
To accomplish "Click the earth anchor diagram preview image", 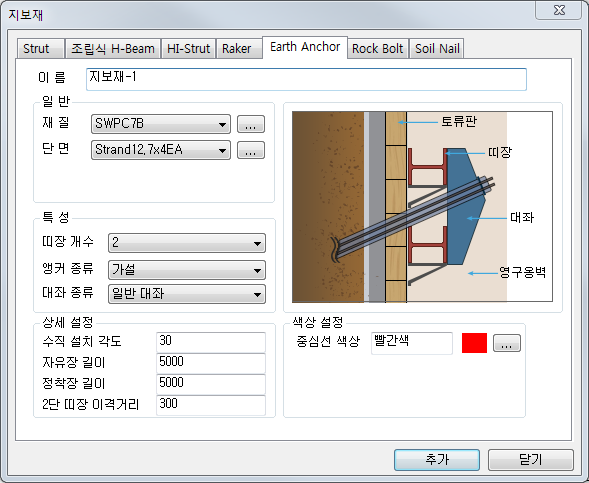I will pos(422,207).
